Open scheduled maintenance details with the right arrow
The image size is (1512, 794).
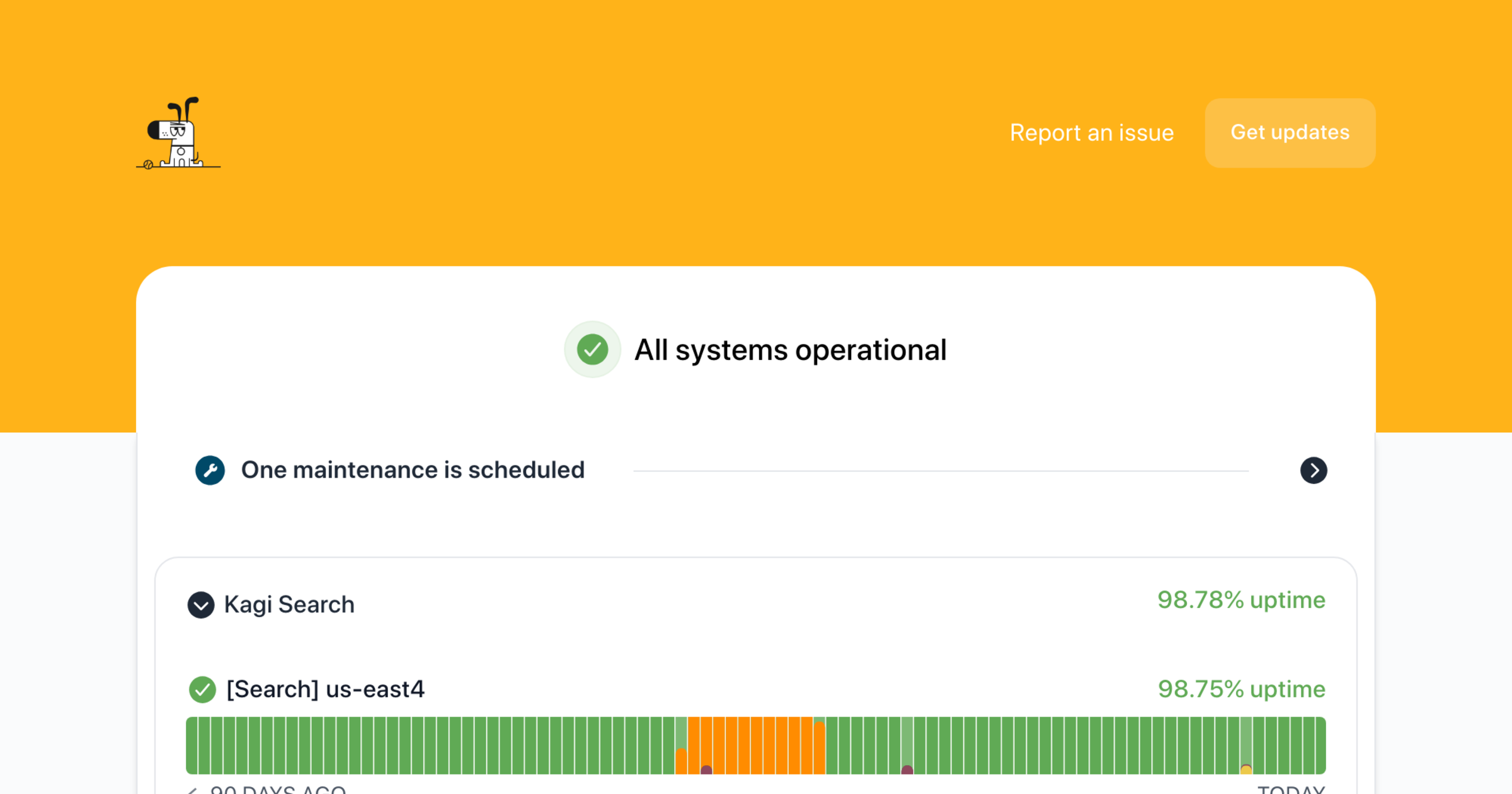pyautogui.click(x=1314, y=471)
